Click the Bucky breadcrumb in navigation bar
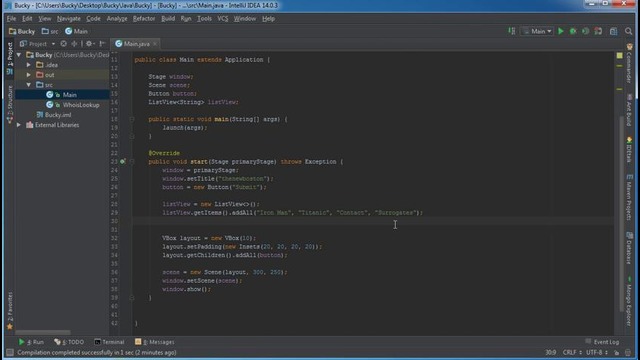 (22, 31)
